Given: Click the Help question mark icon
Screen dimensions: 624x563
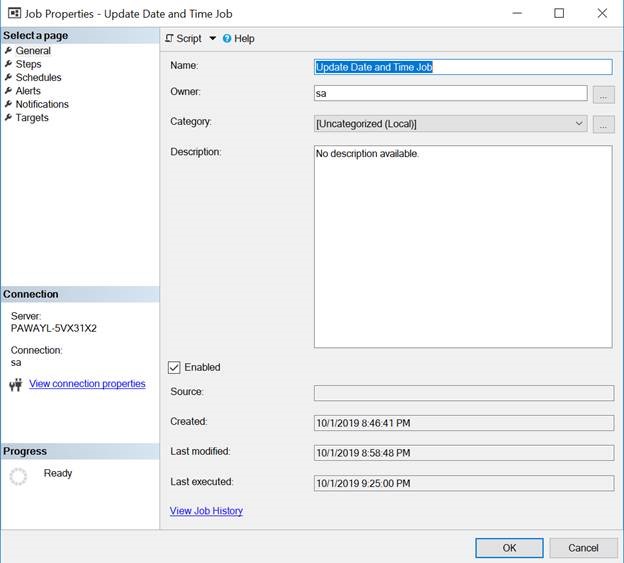Looking at the screenshot, I should click(227, 39).
